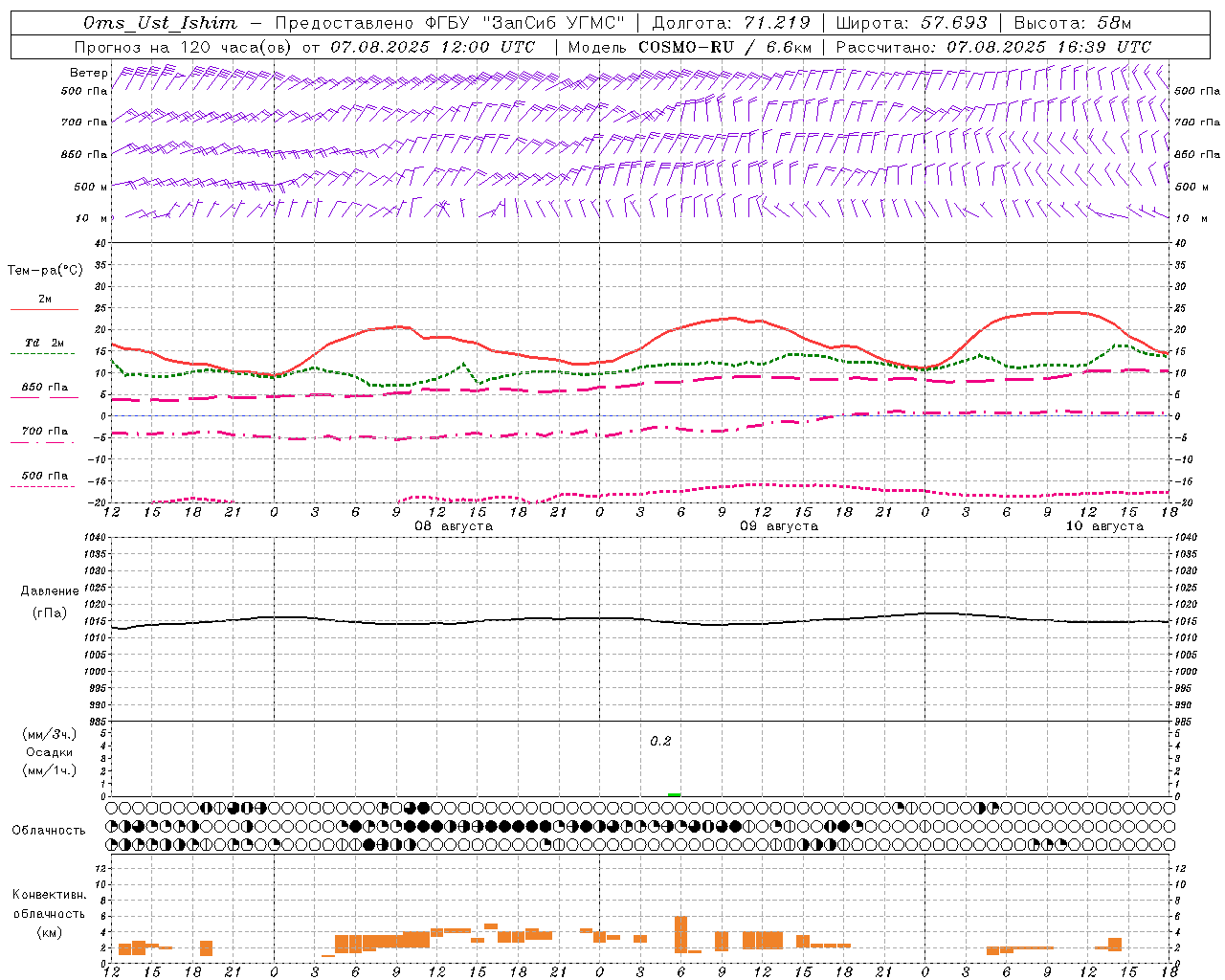Screen dimensions: 1225x980
Task: Click the (мм/1ч.) precipitation unit label
Action: pos(51,770)
